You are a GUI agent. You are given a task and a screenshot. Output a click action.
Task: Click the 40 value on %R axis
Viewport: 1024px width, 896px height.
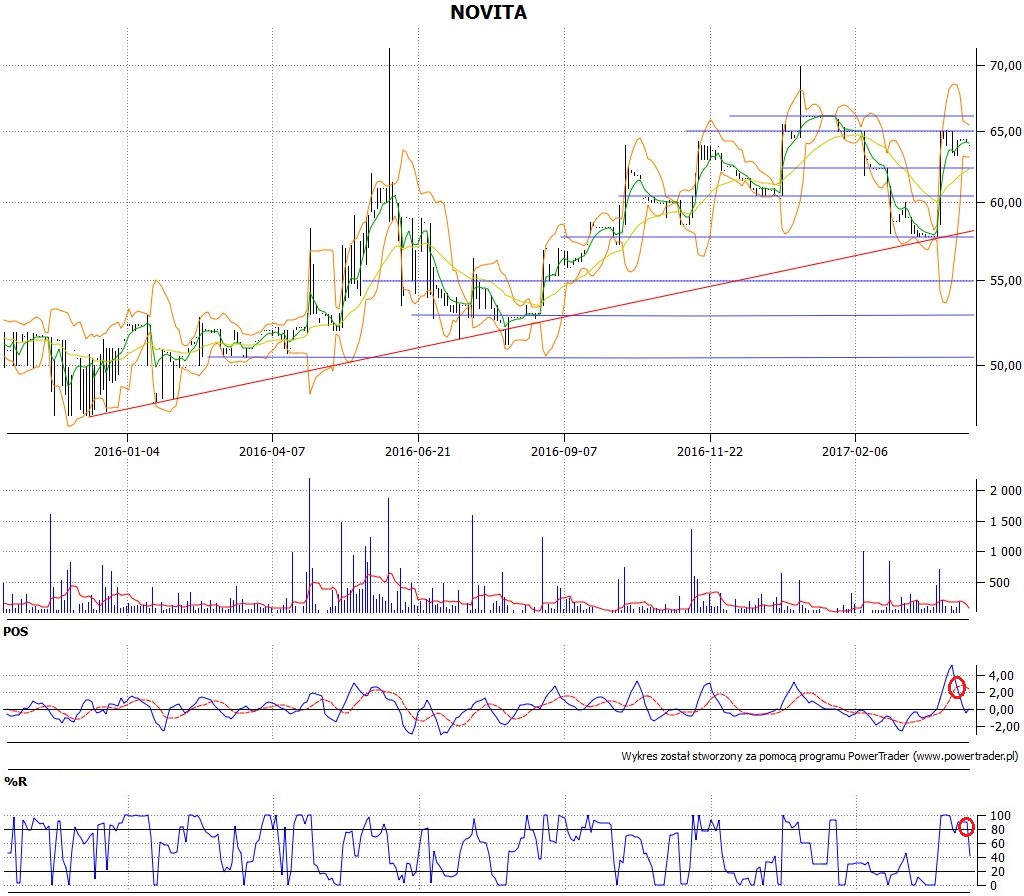coord(998,858)
